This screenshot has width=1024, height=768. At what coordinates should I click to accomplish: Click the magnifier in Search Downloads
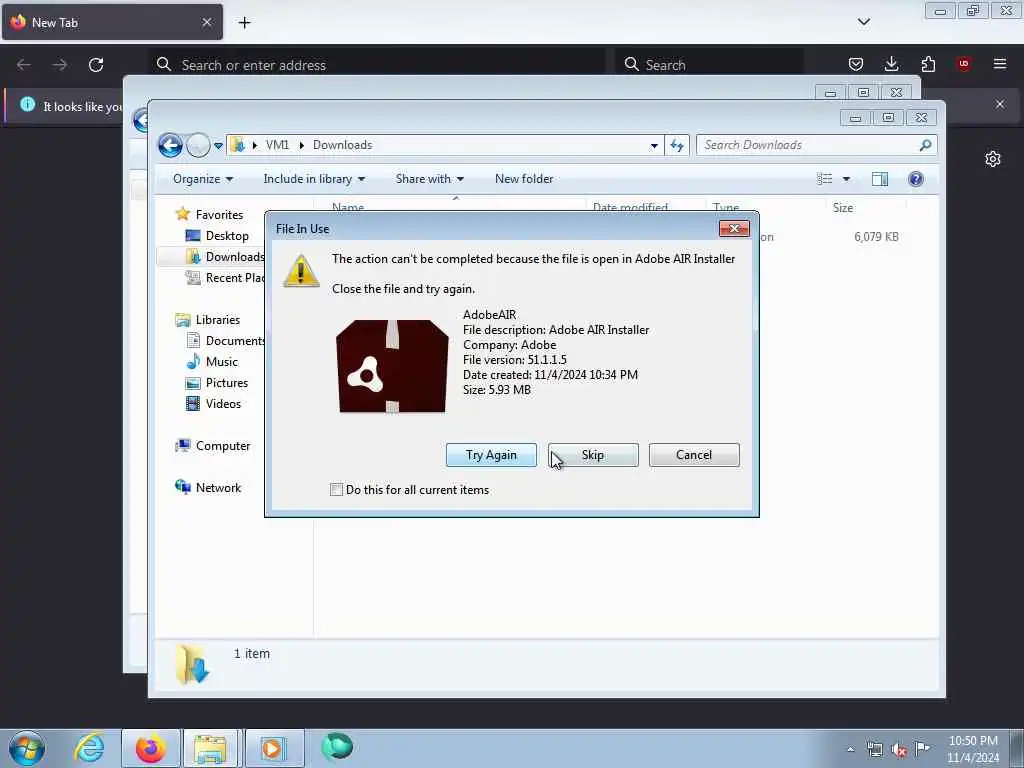point(925,145)
